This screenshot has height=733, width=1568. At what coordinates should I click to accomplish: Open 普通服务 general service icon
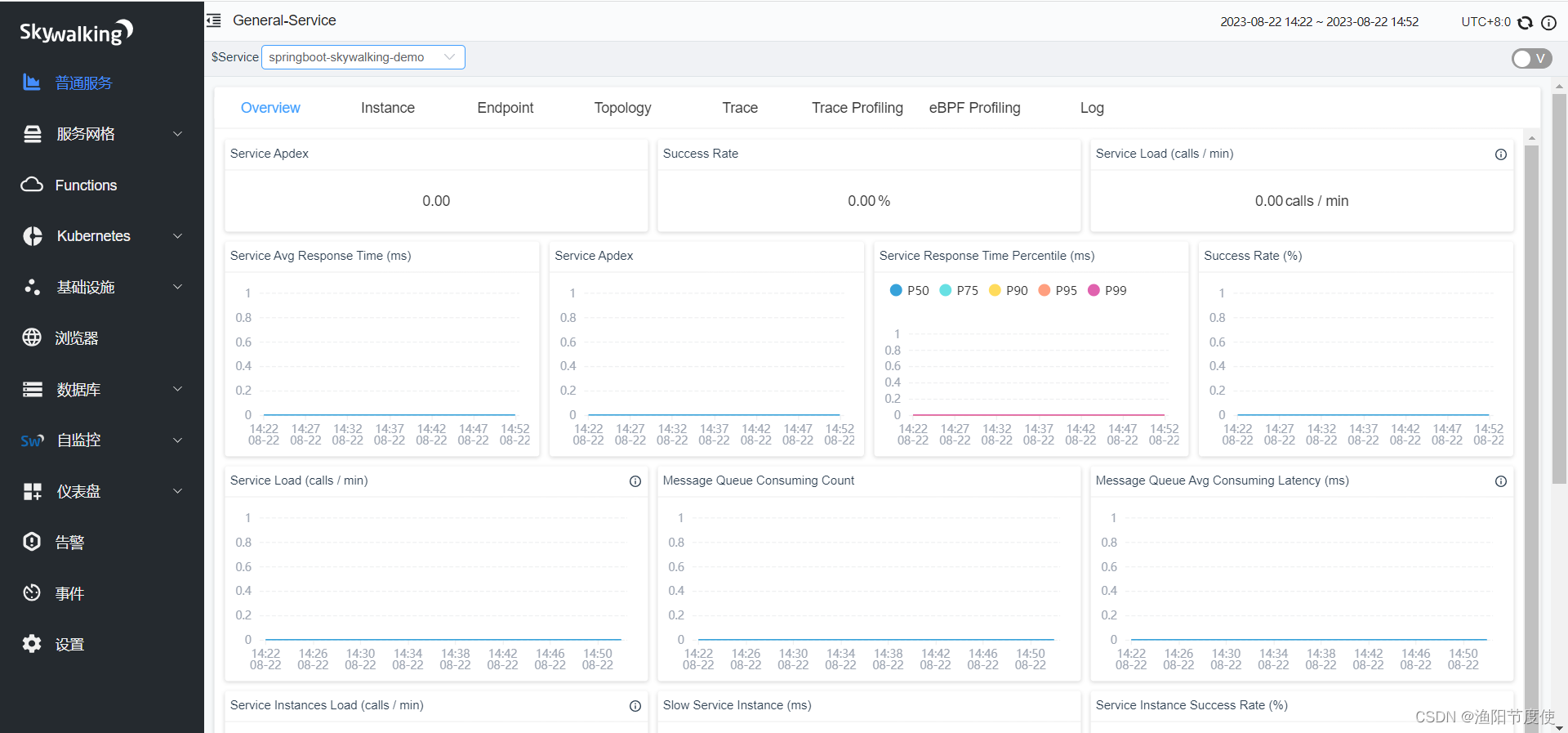click(x=31, y=82)
